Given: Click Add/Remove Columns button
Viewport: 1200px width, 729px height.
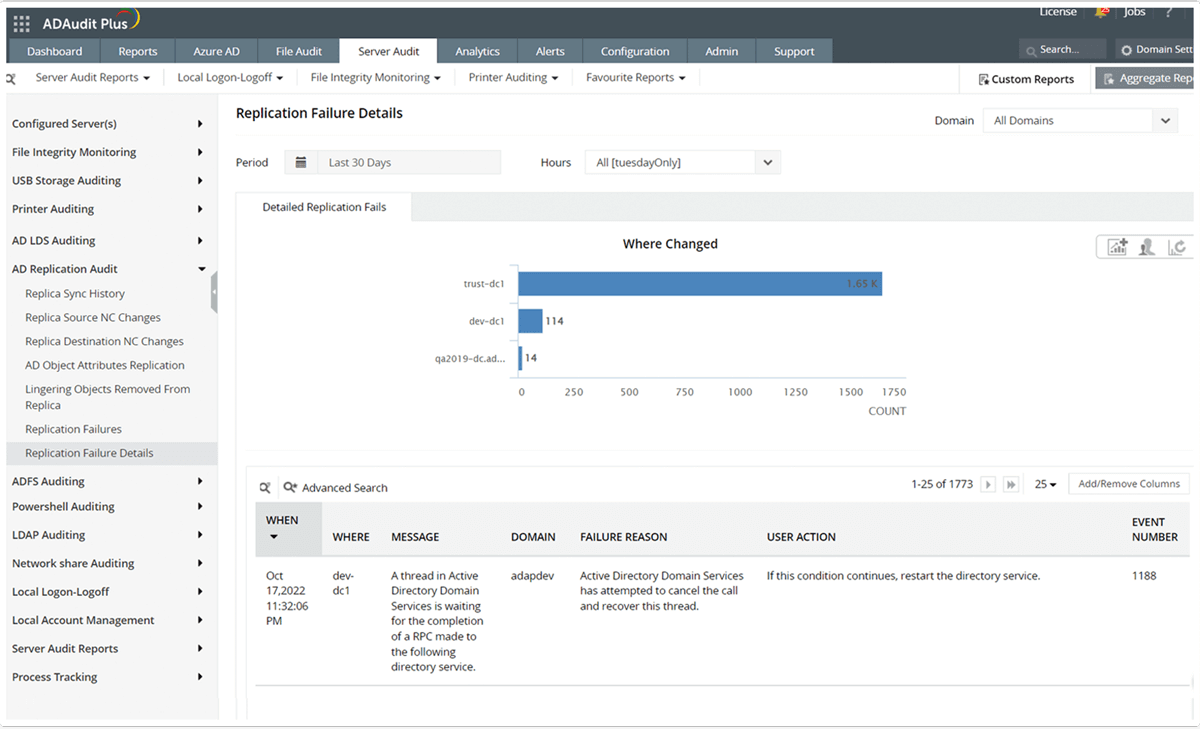Looking at the screenshot, I should 1129,484.
